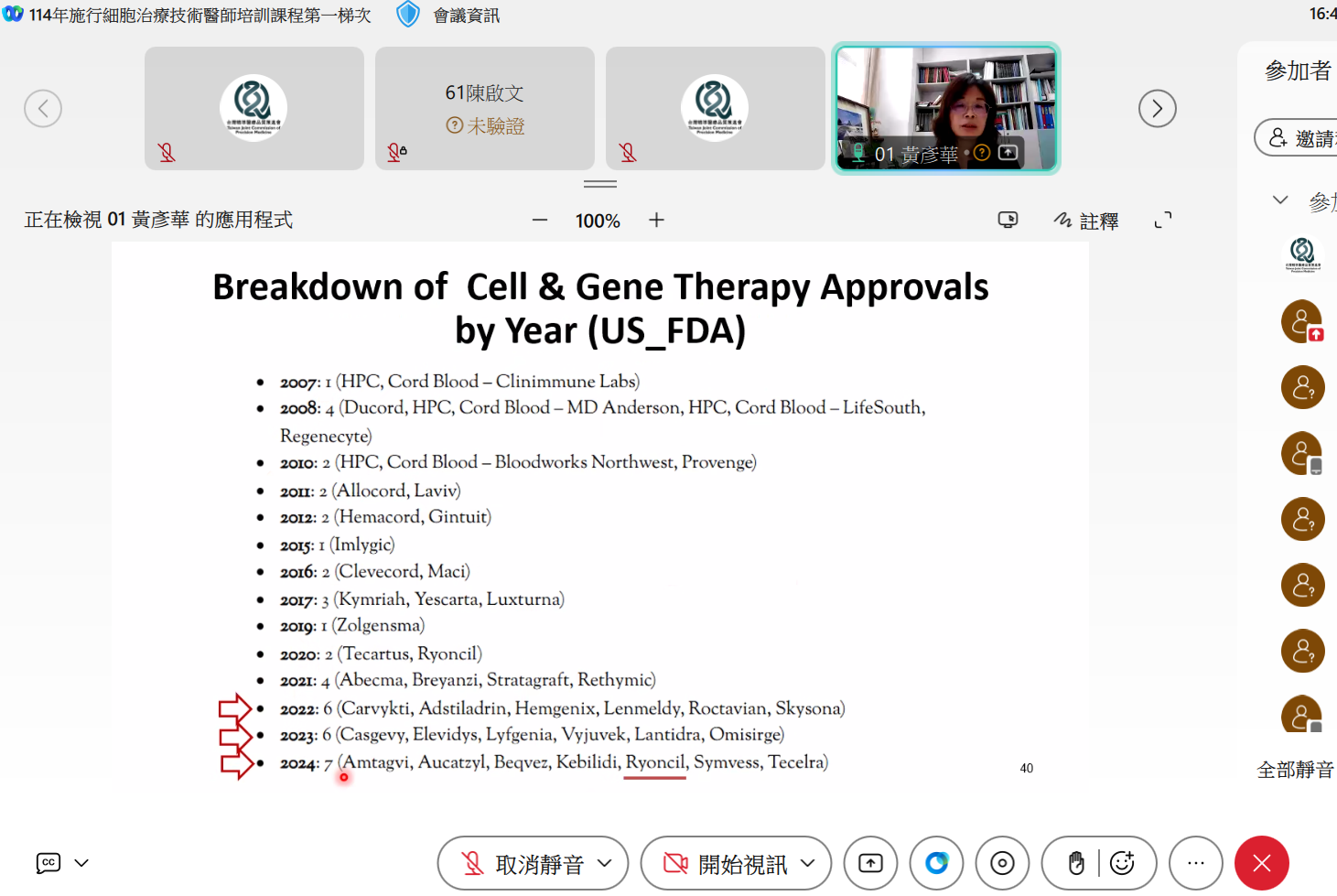The height and width of the screenshot is (896, 1337).
Task: Toggle closed captions (CC)
Action: tap(49, 863)
